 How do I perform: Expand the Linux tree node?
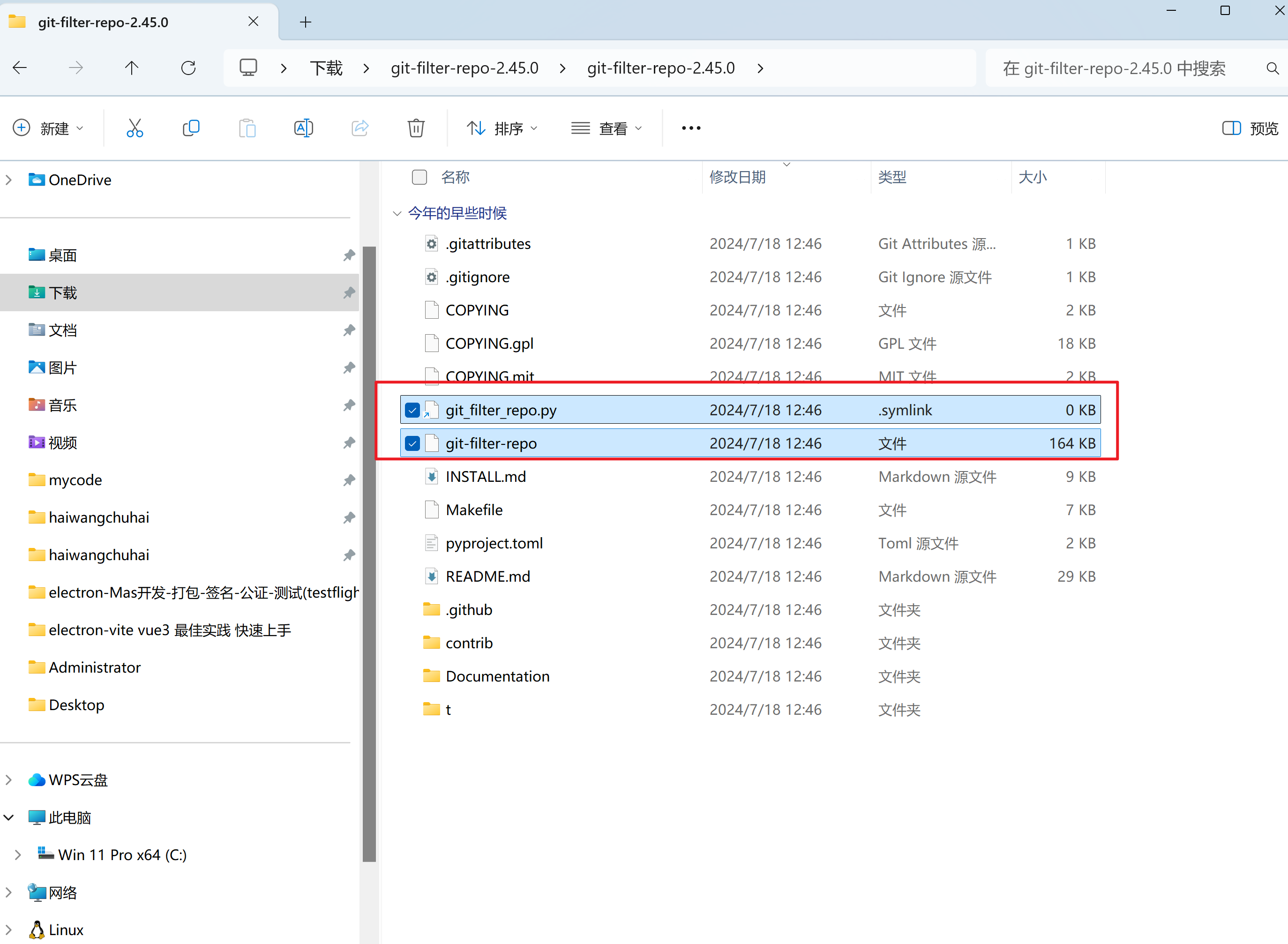coord(8,930)
